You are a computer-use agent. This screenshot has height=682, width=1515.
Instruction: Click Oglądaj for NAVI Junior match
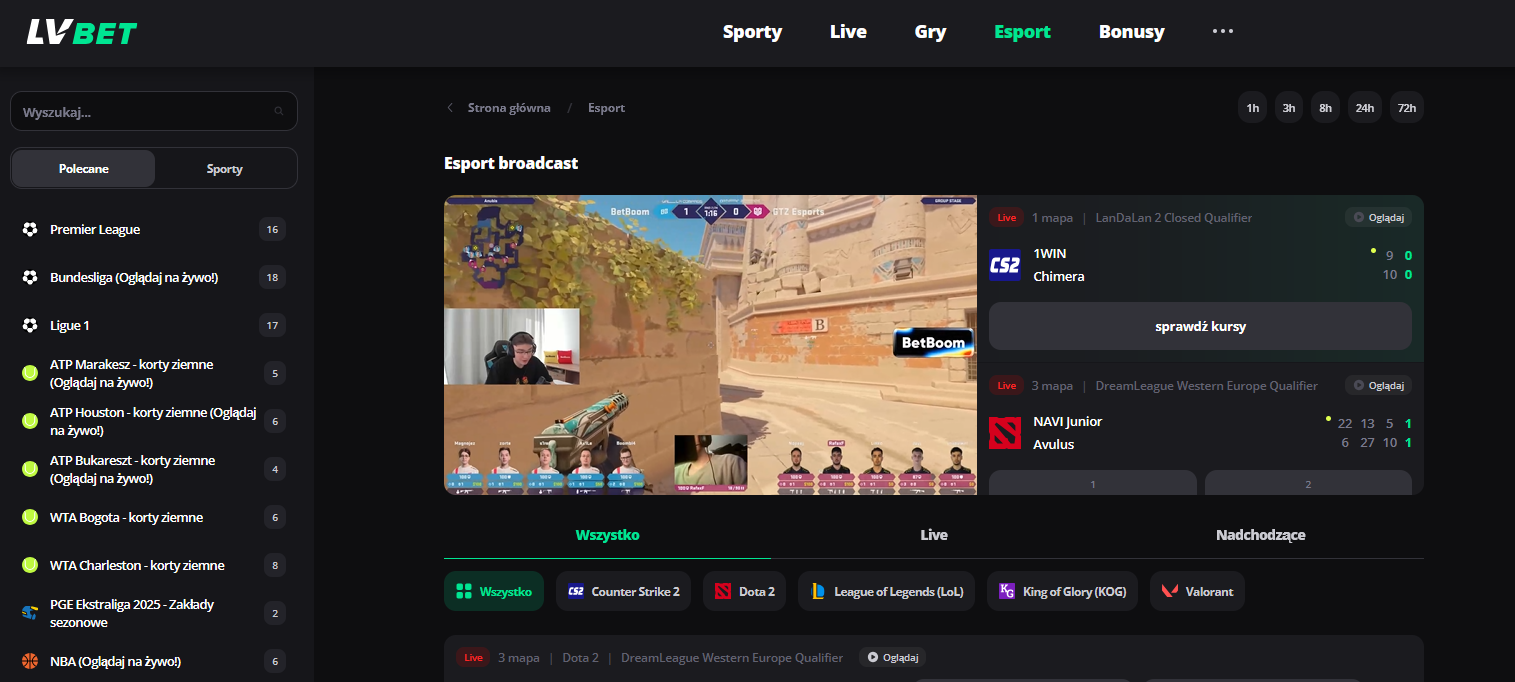point(1378,386)
